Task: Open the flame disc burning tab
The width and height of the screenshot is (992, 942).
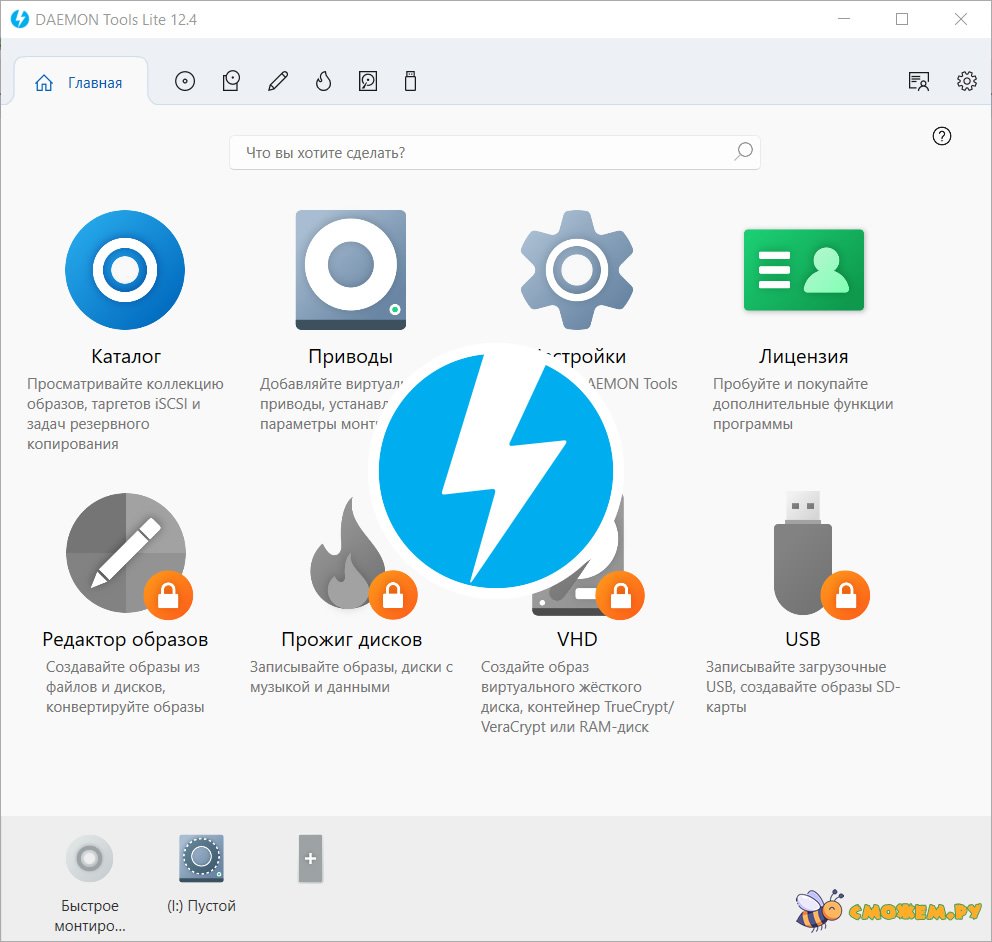Action: 323,82
